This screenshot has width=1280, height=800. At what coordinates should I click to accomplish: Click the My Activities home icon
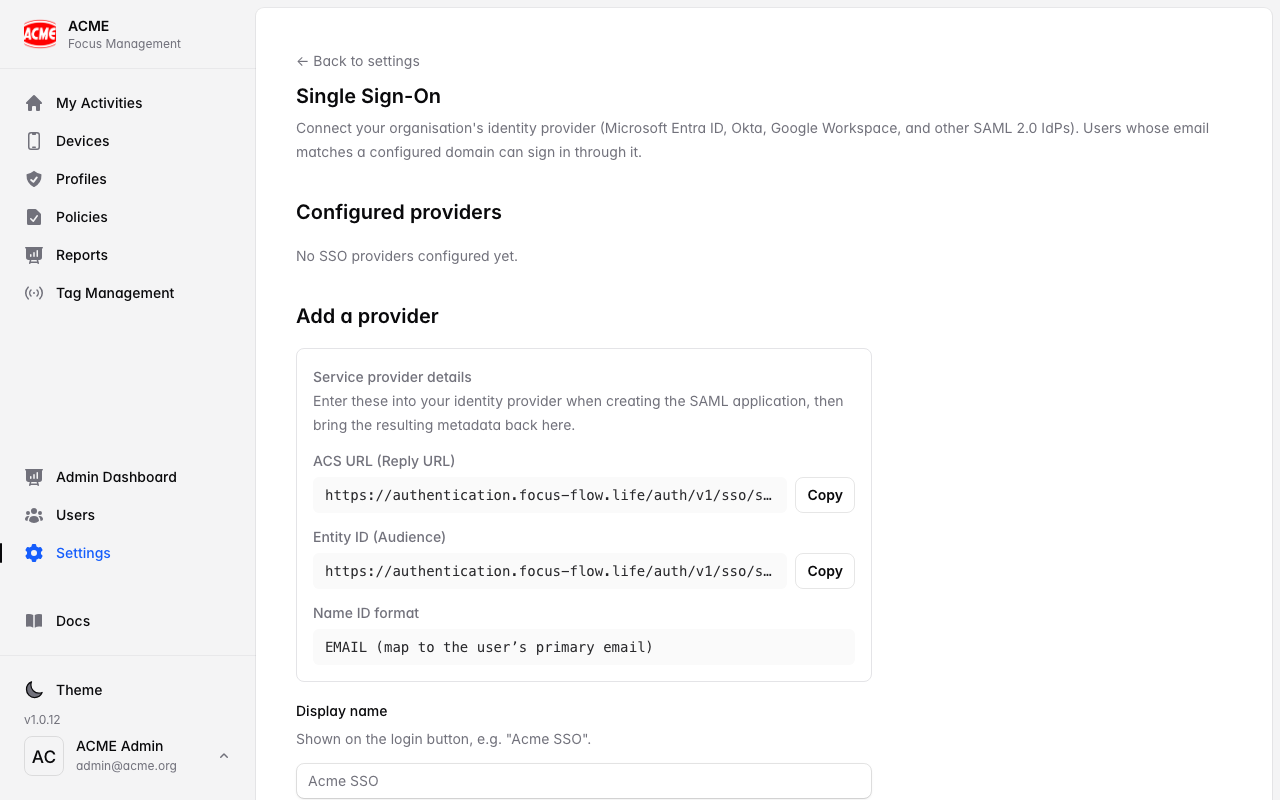coord(34,103)
